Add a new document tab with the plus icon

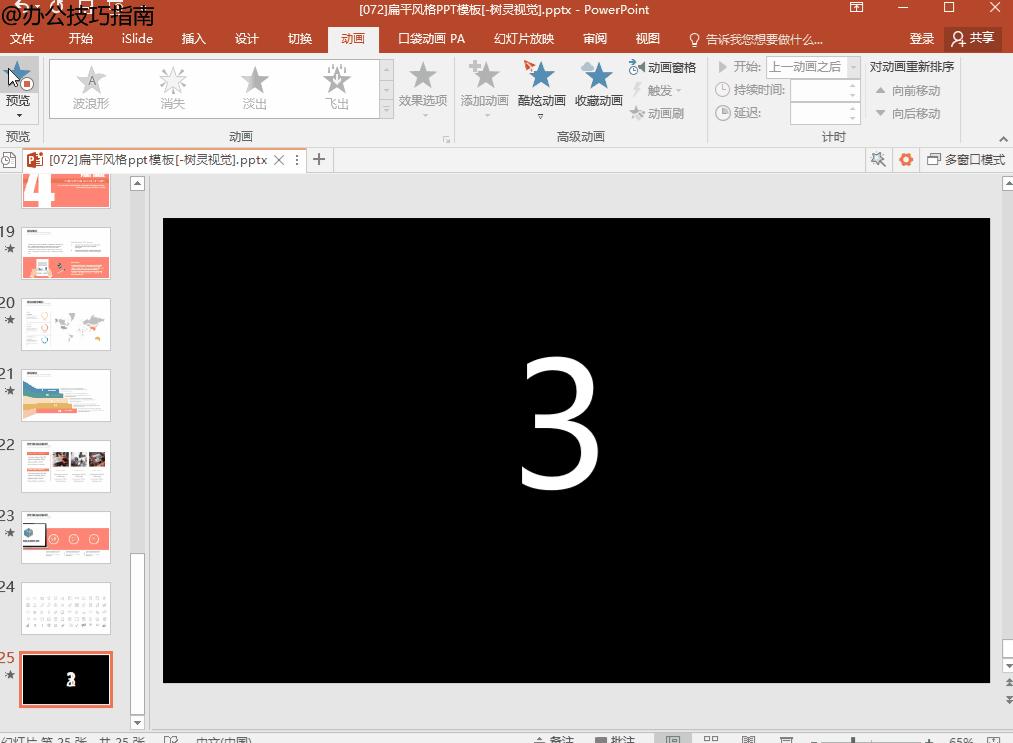point(319,160)
